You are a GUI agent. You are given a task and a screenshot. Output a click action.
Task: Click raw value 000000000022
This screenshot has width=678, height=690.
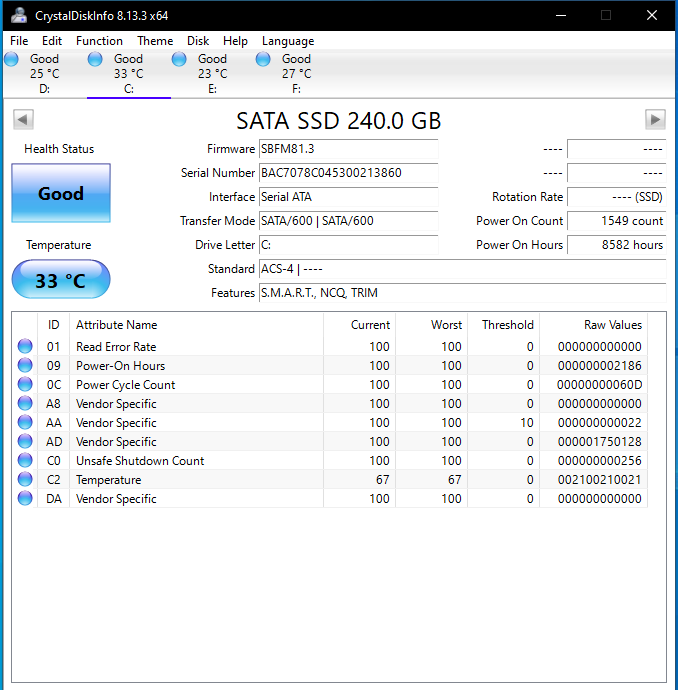(600, 422)
